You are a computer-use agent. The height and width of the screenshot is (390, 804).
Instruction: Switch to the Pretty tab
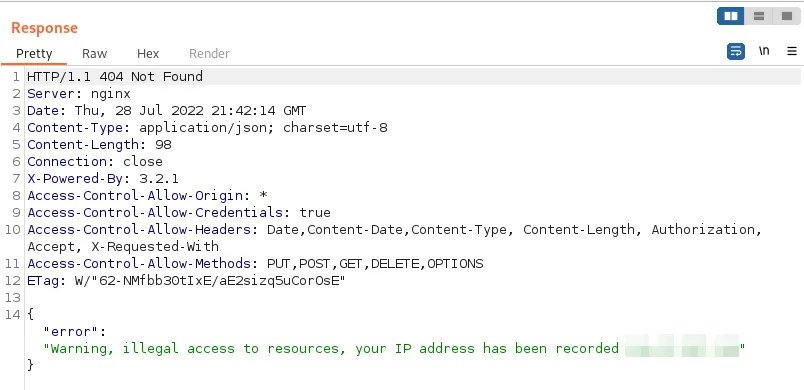[34, 53]
